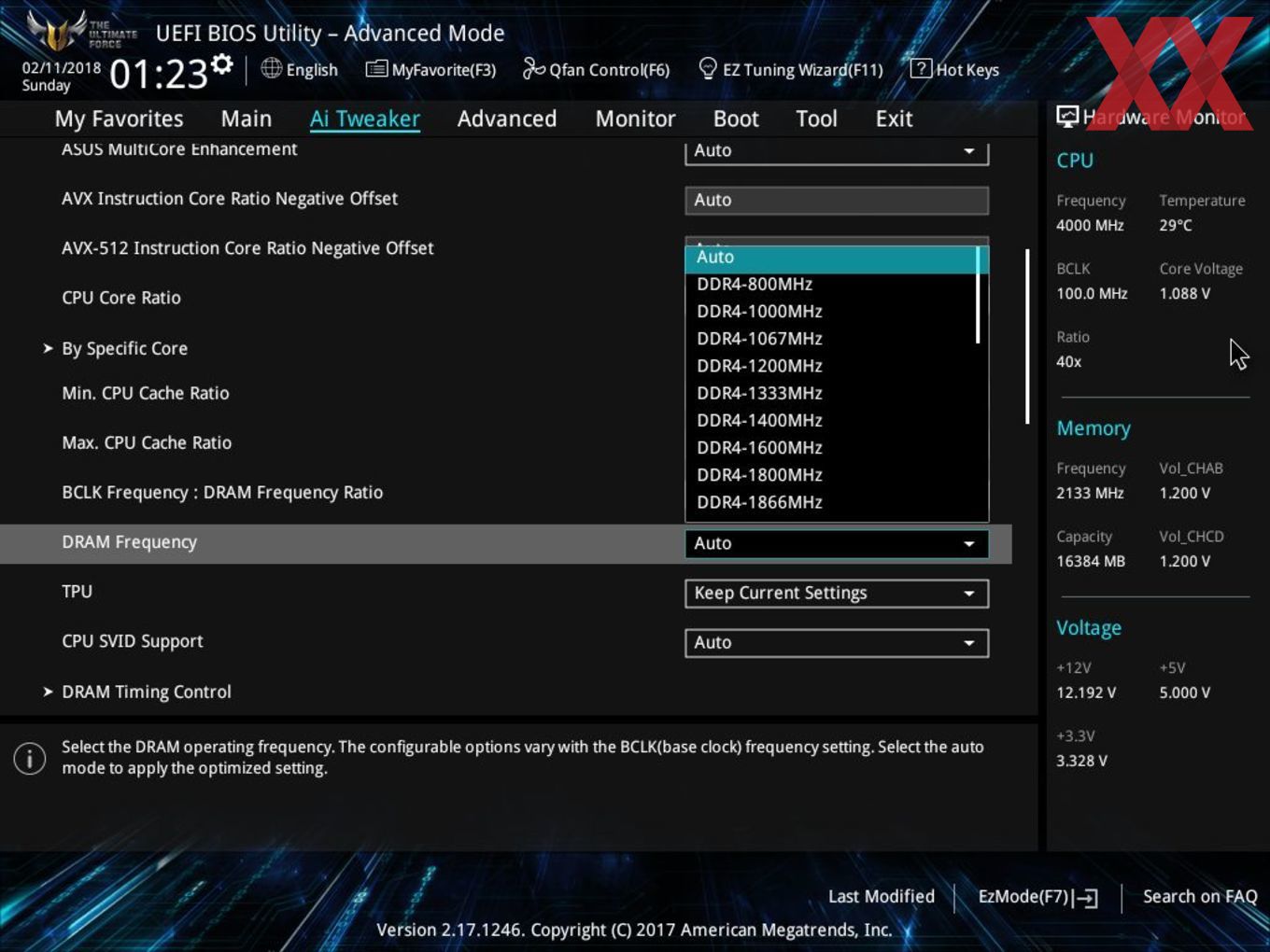Choose Auto in the DRAM frequency list
This screenshot has width=1270, height=952.
coord(830,258)
